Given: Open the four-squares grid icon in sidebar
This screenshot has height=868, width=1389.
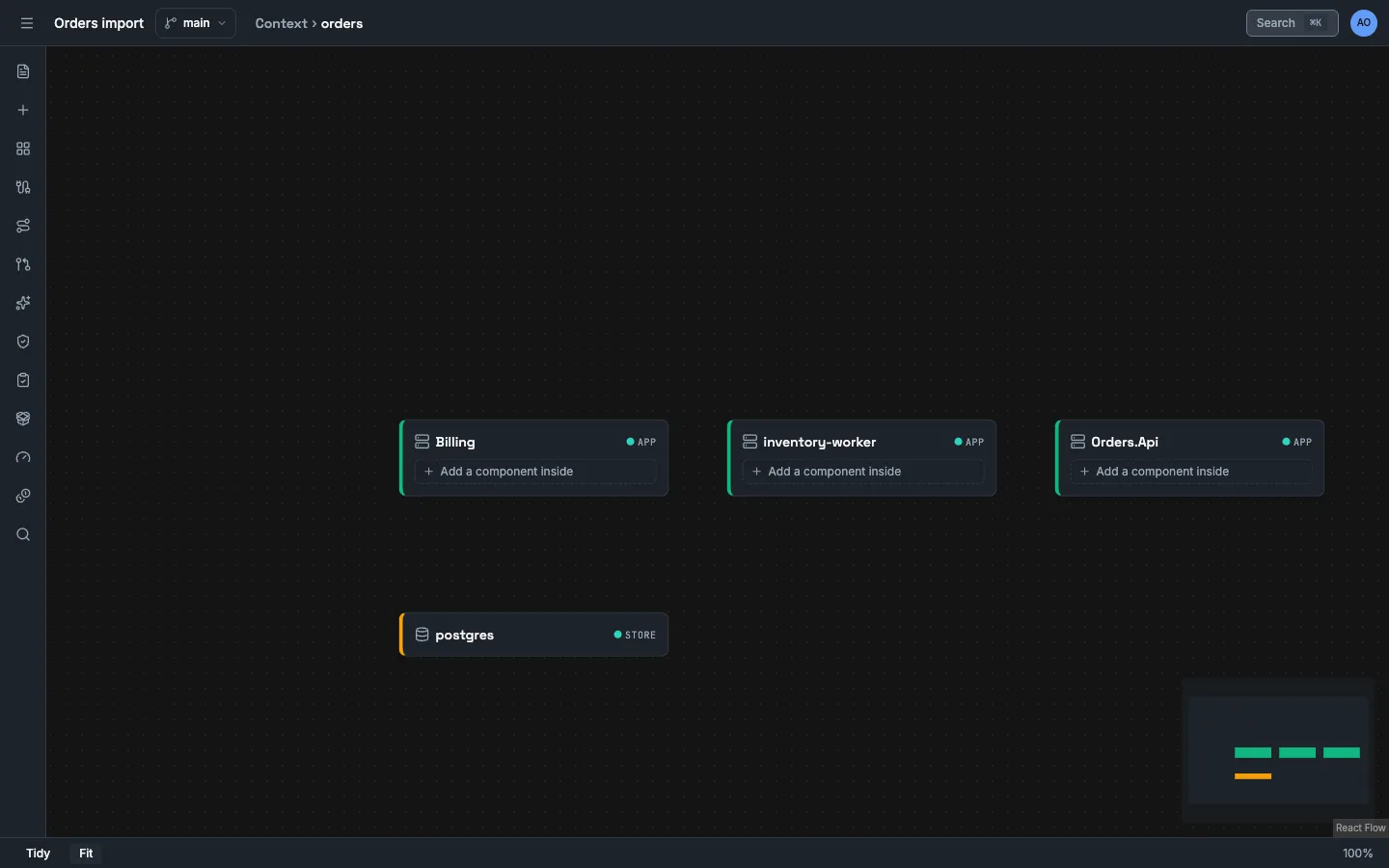Looking at the screenshot, I should pyautogui.click(x=23, y=149).
